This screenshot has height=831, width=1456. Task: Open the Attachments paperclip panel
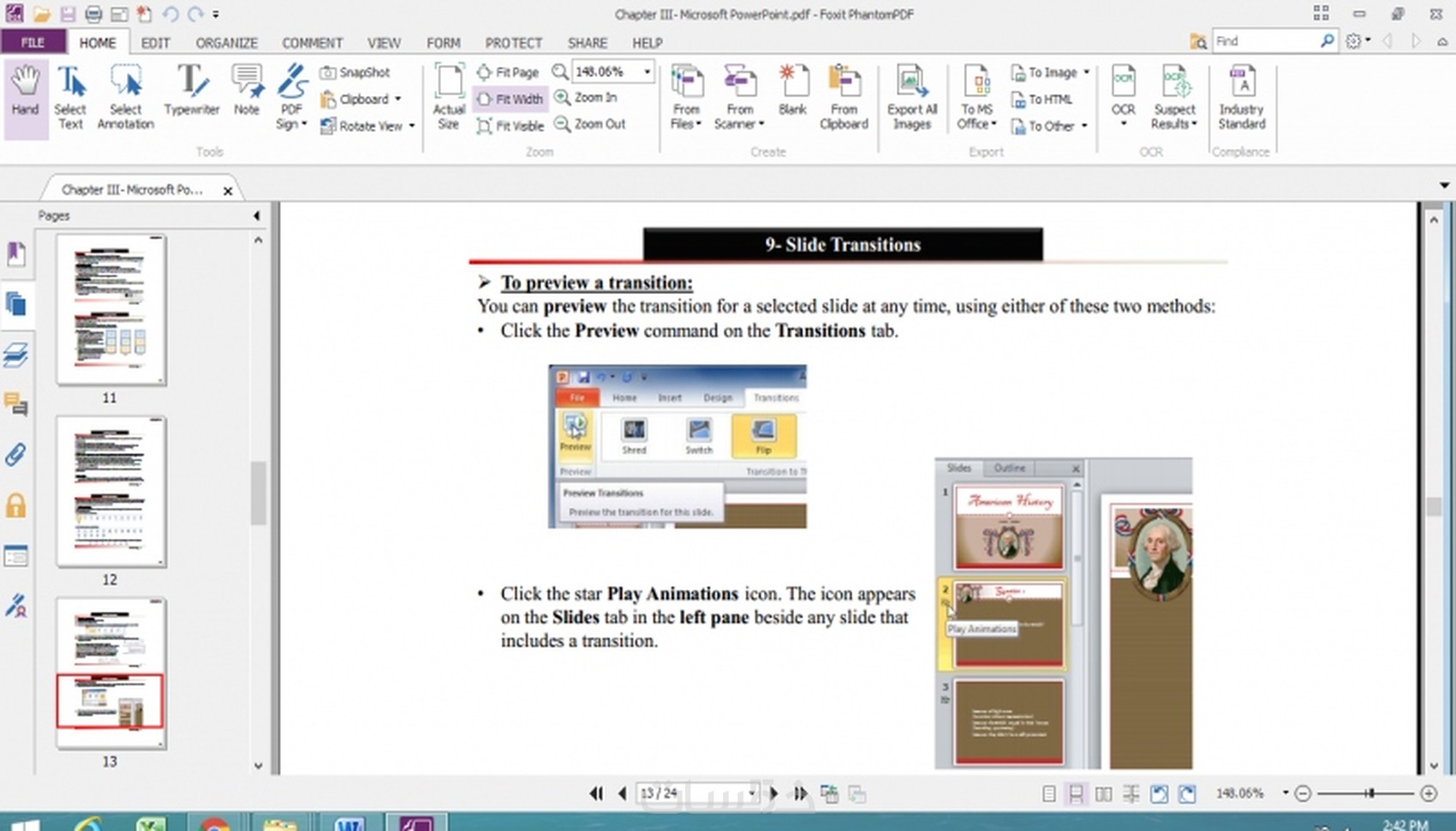point(16,454)
